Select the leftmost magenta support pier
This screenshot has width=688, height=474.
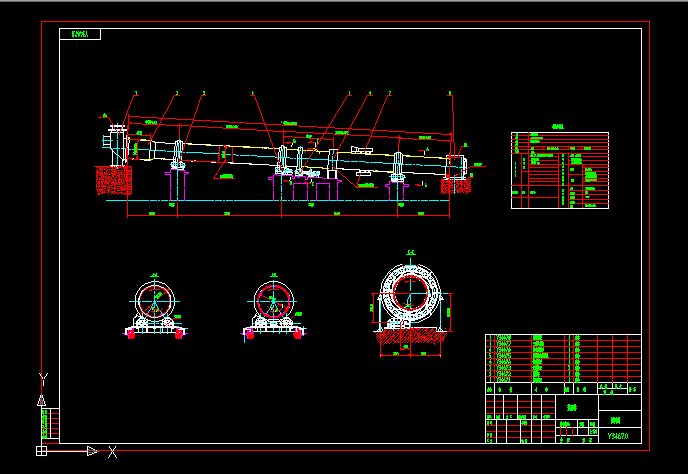coord(177,185)
